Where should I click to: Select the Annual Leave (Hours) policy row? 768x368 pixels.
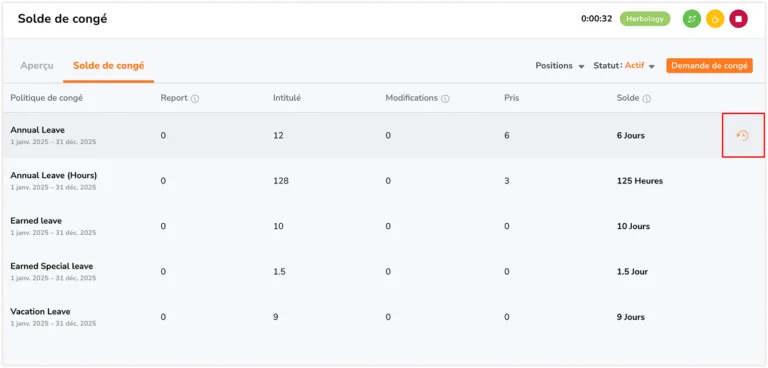pyautogui.click(x=384, y=181)
